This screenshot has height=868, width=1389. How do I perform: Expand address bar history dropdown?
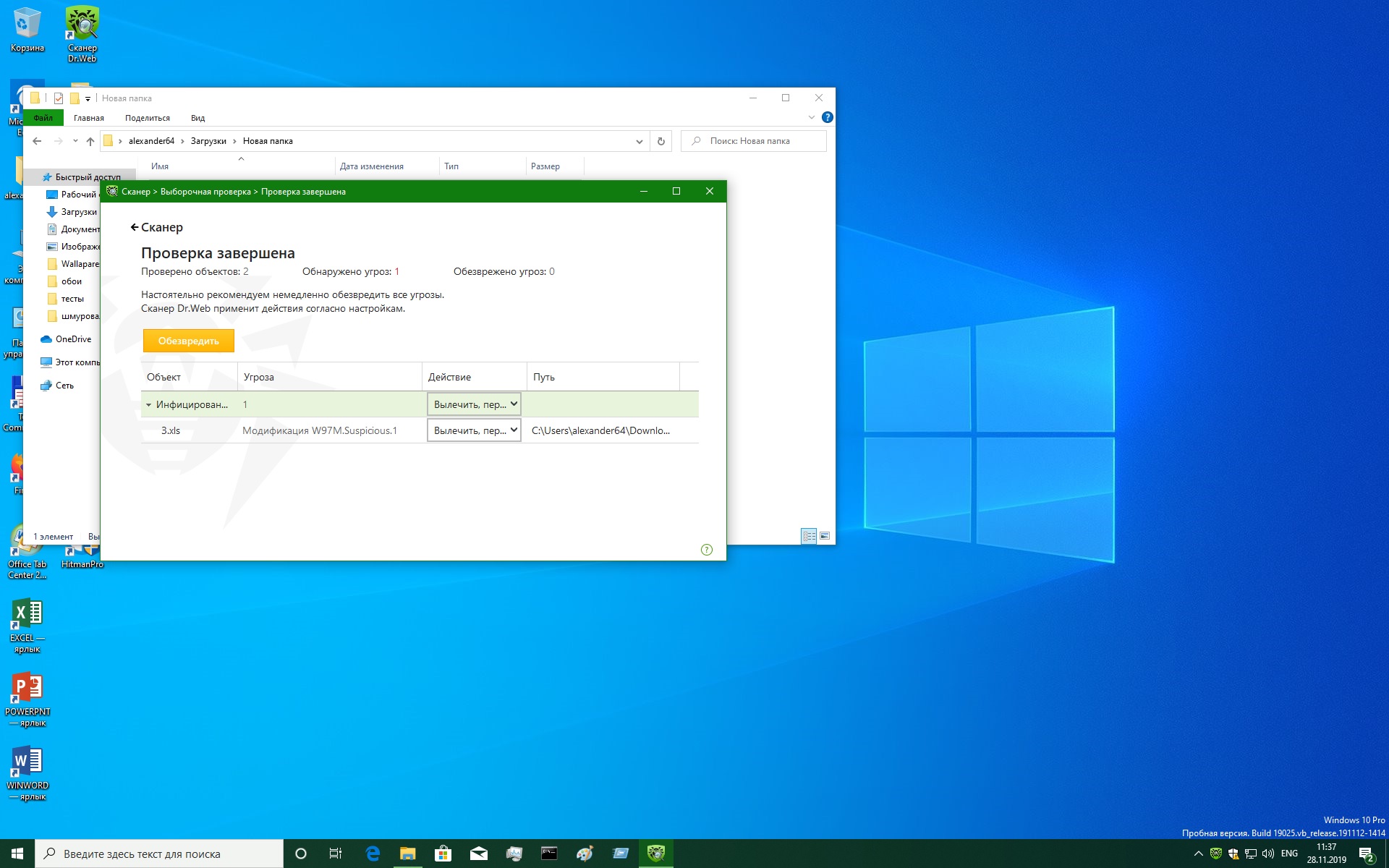coord(639,141)
